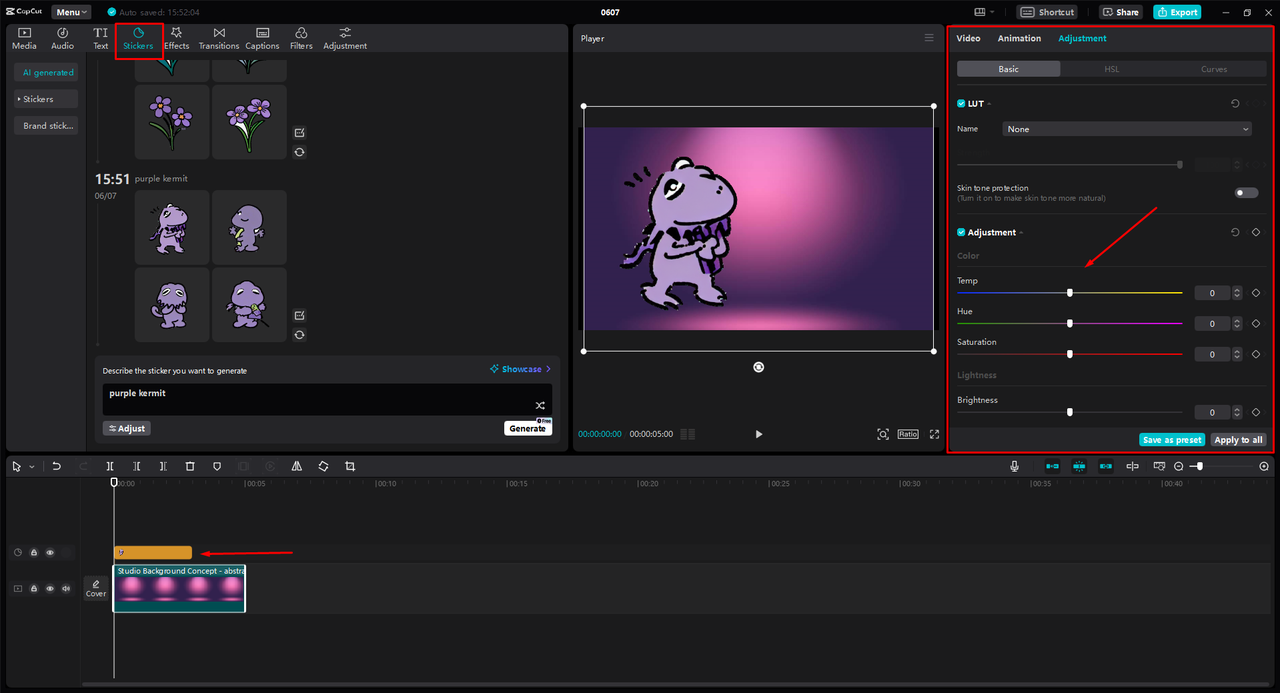Click the Adjust button under the prompt

(127, 428)
